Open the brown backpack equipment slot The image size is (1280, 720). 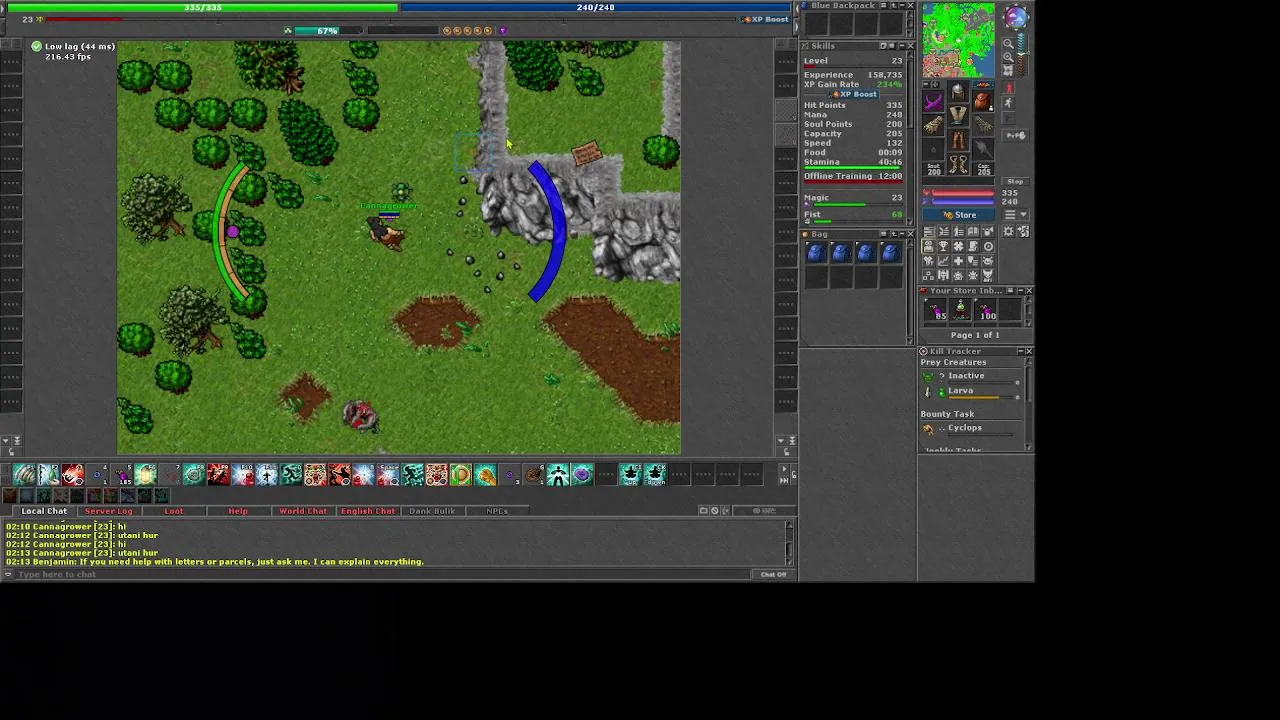[982, 102]
